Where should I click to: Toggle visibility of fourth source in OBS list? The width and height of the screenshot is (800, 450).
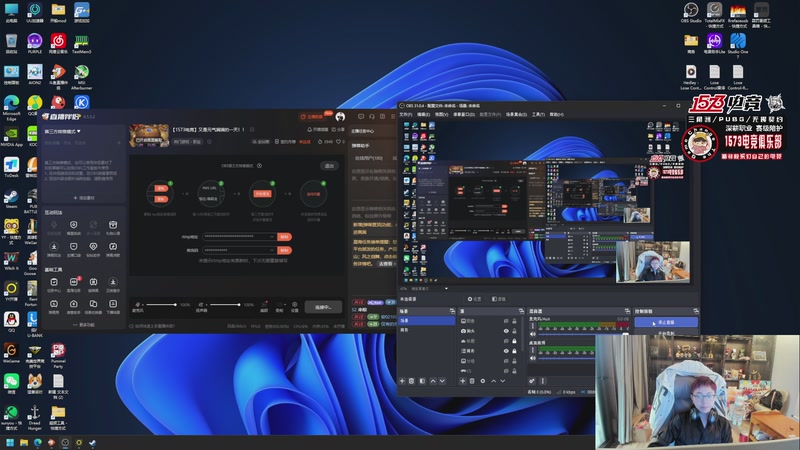coord(506,351)
